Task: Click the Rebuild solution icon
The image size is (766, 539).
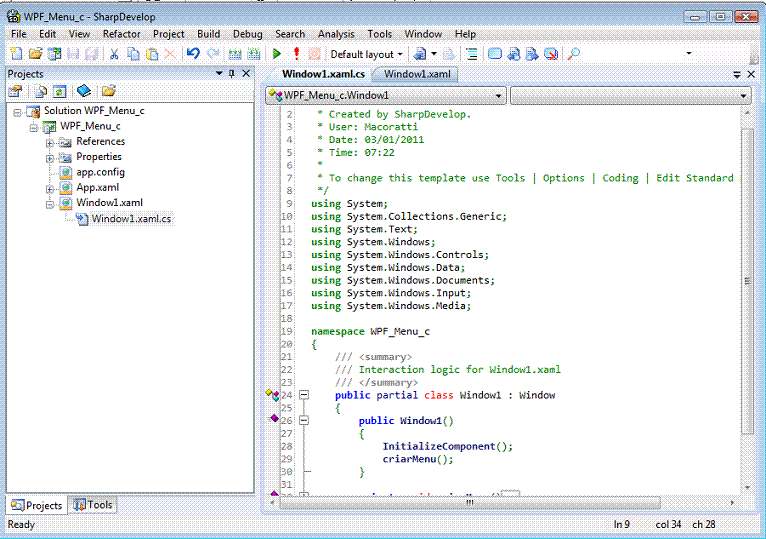Action: pyautogui.click(x=254, y=54)
